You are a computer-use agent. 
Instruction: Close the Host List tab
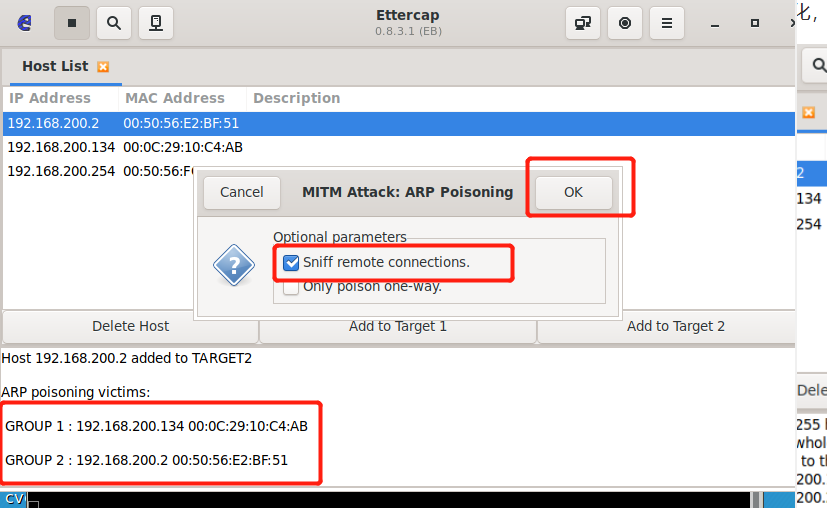coord(102,67)
